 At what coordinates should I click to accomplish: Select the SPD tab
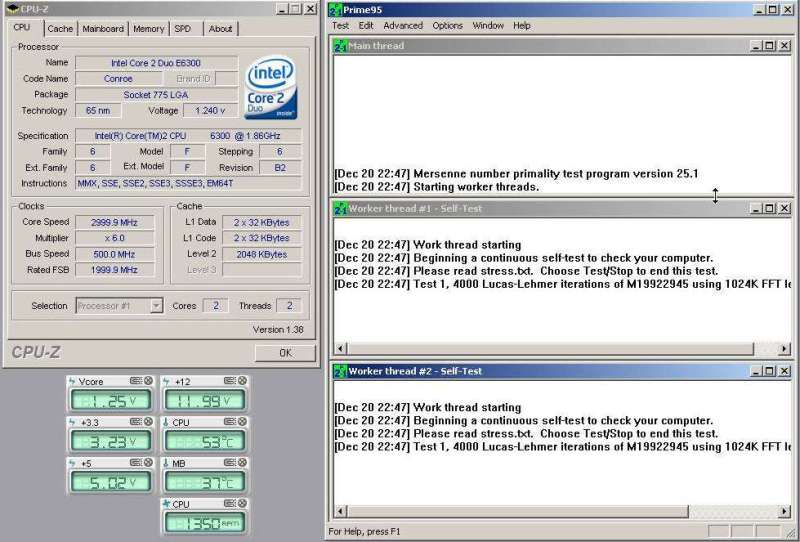tap(183, 29)
